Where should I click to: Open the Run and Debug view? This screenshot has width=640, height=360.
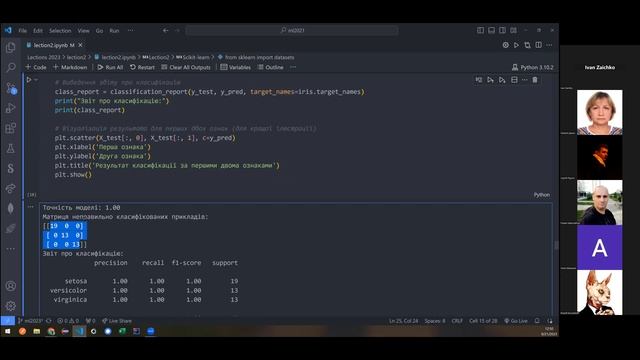(11, 108)
